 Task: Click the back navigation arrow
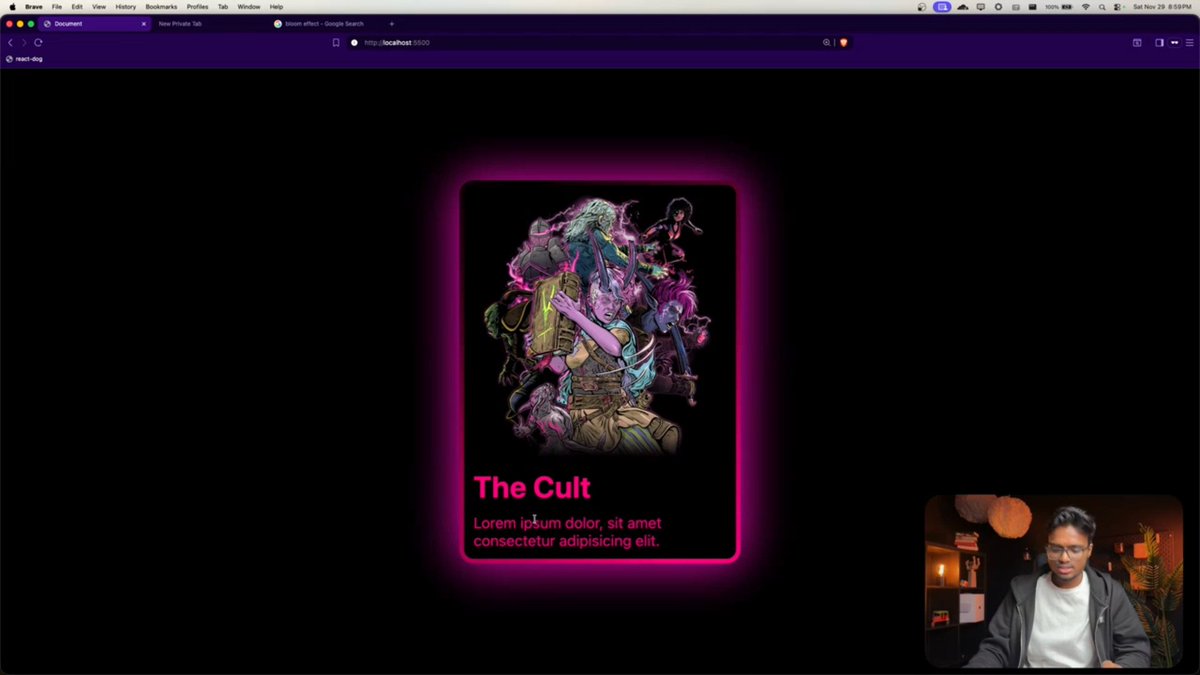pyautogui.click(x=10, y=42)
